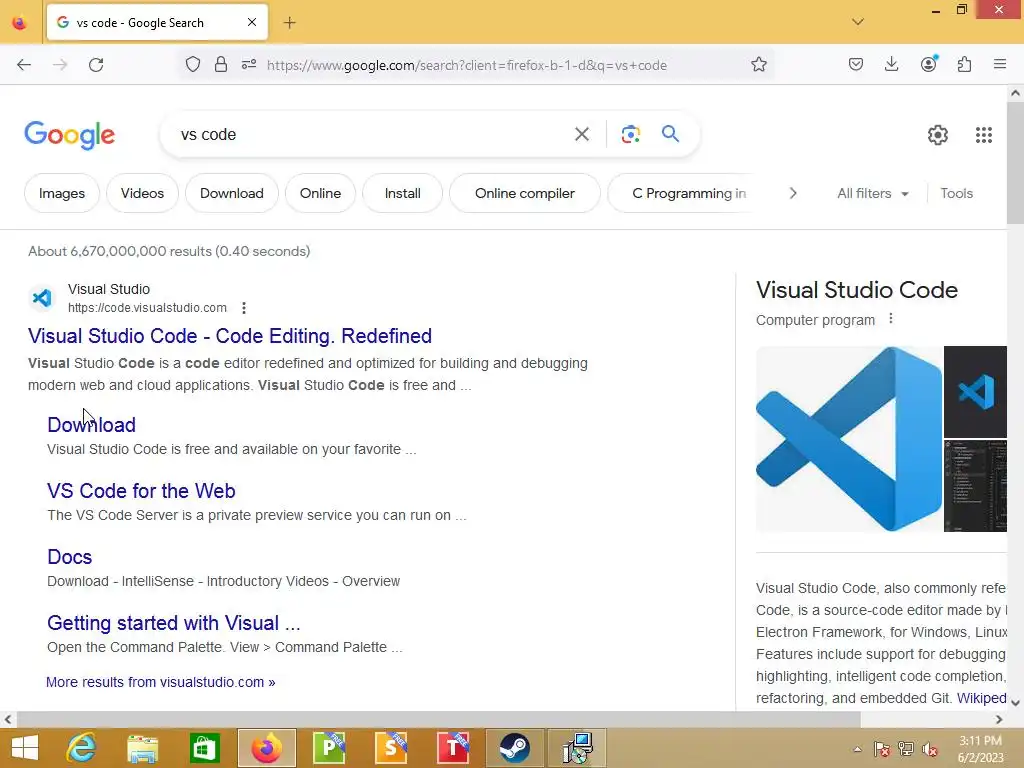Click the Visual Studio favicon in result
This screenshot has height=768, width=1024.
(x=42, y=298)
